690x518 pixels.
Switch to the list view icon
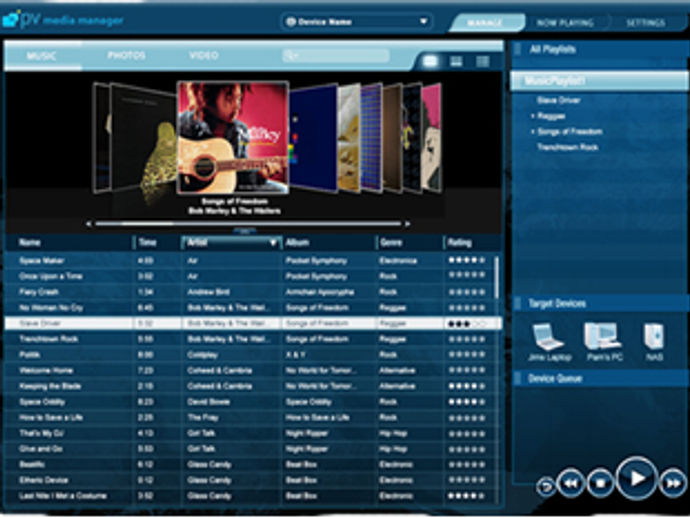click(x=483, y=61)
